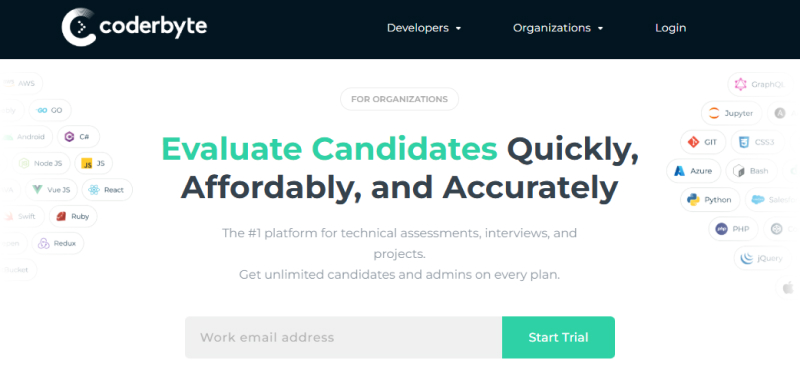800x366 pixels.
Task: Click the Vue JS badge
Action: (52, 190)
